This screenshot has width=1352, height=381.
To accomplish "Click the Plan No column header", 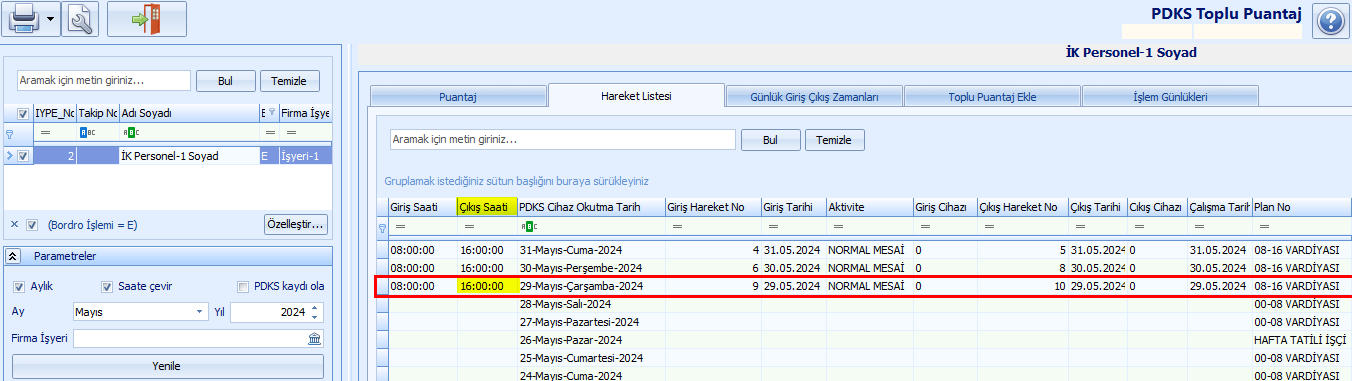I will point(1301,207).
